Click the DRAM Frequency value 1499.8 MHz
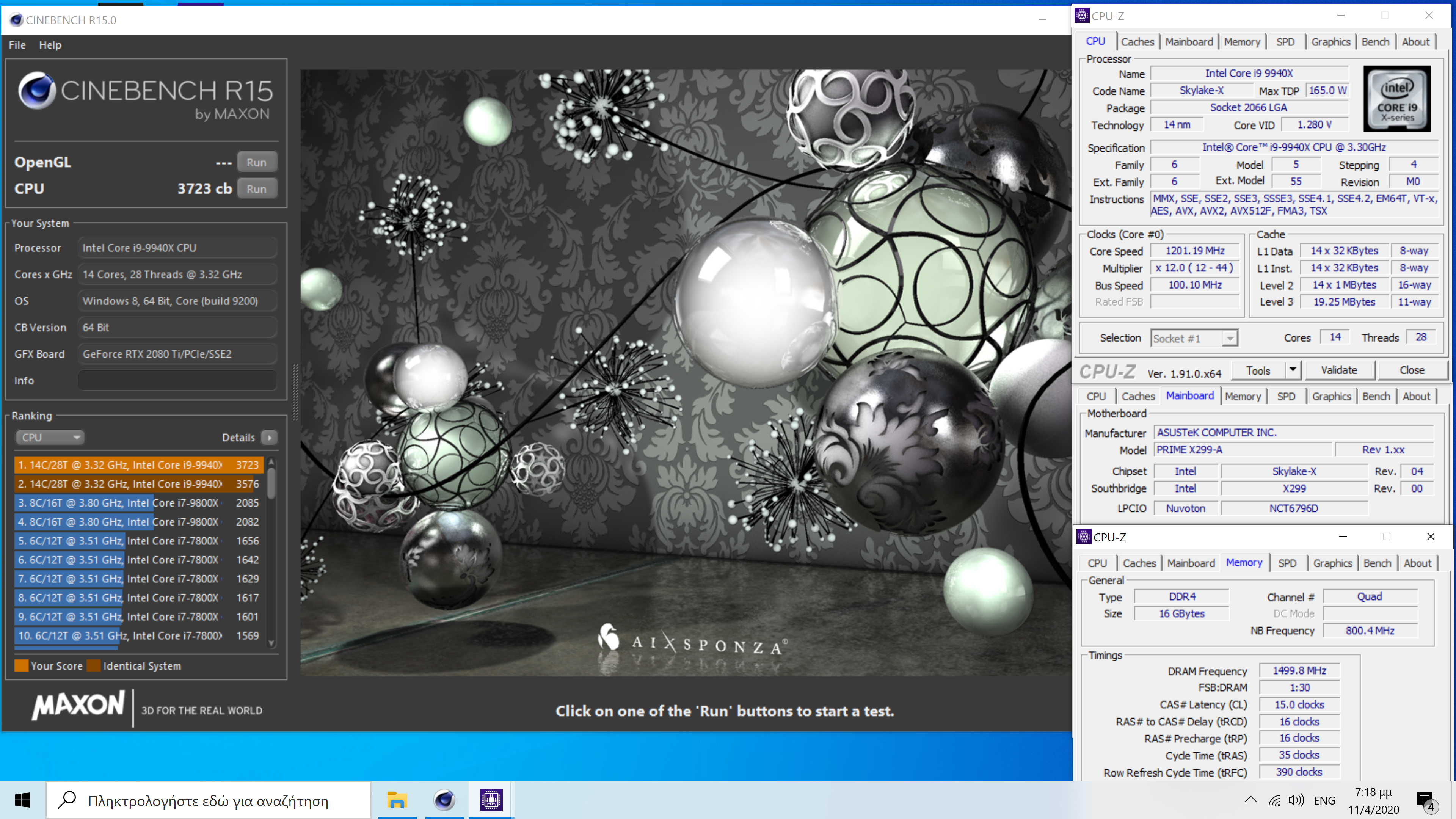The image size is (1456, 819). (x=1299, y=670)
